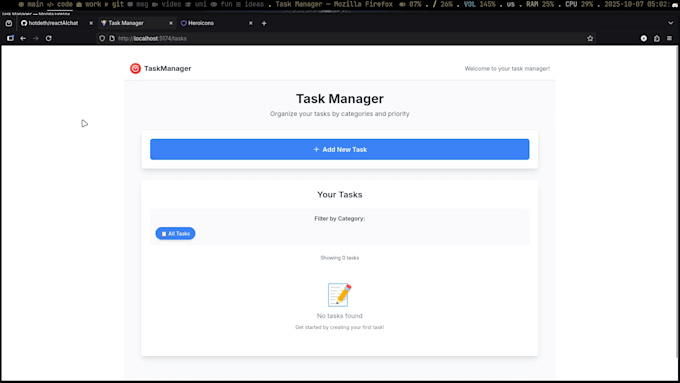Click the page vertical scrollbar
The height and width of the screenshot is (383, 680).
coord(677,202)
